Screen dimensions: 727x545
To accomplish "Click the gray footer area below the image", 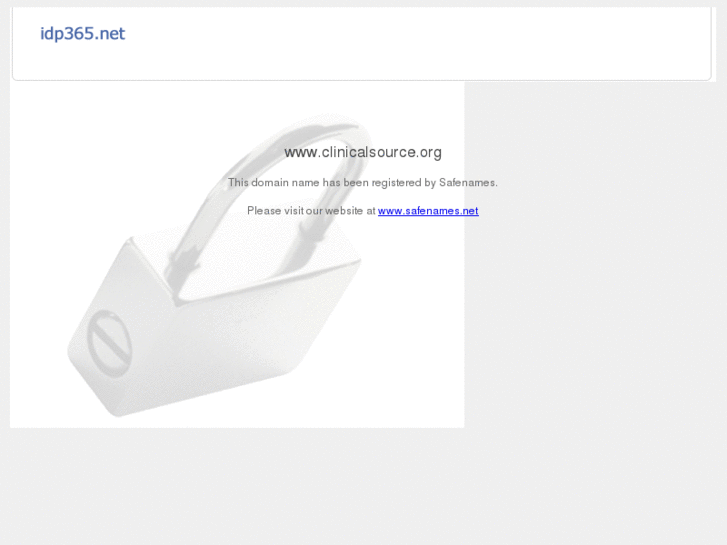I will [364, 485].
